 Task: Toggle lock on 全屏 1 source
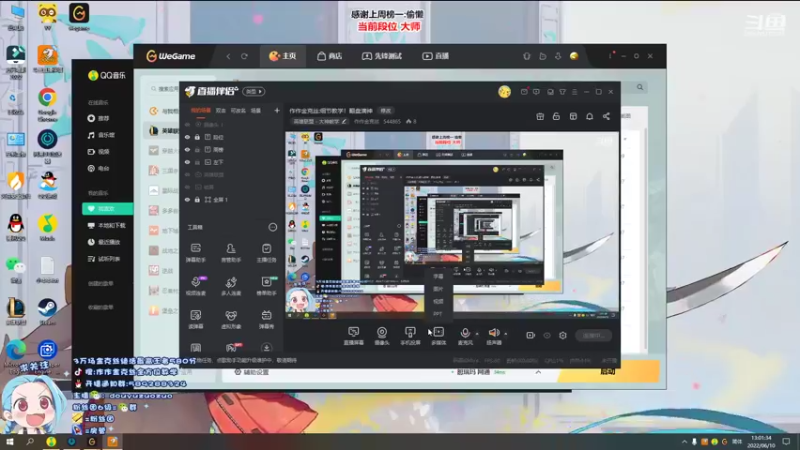197,200
